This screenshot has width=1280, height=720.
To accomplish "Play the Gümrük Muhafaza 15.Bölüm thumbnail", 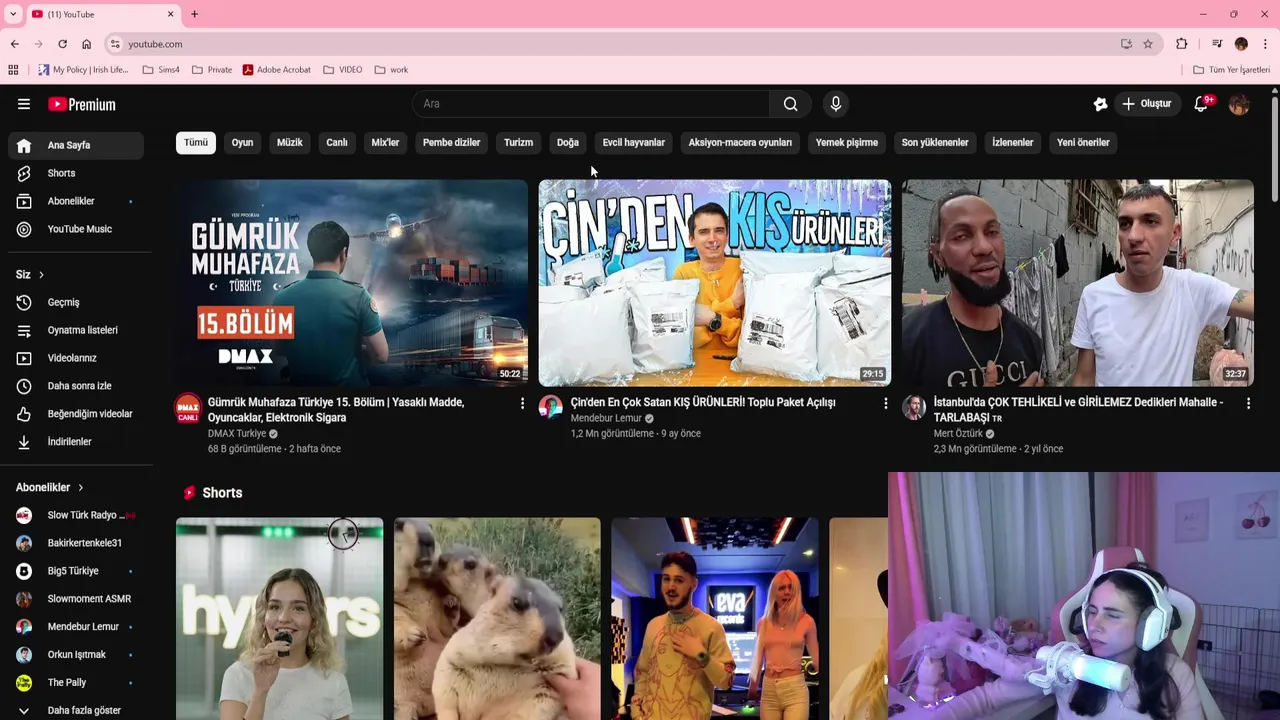I will point(352,283).
